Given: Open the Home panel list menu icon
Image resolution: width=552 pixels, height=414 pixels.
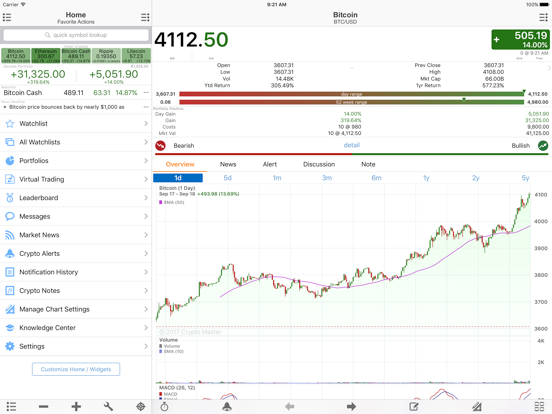Looking at the screenshot, I should (7, 17).
